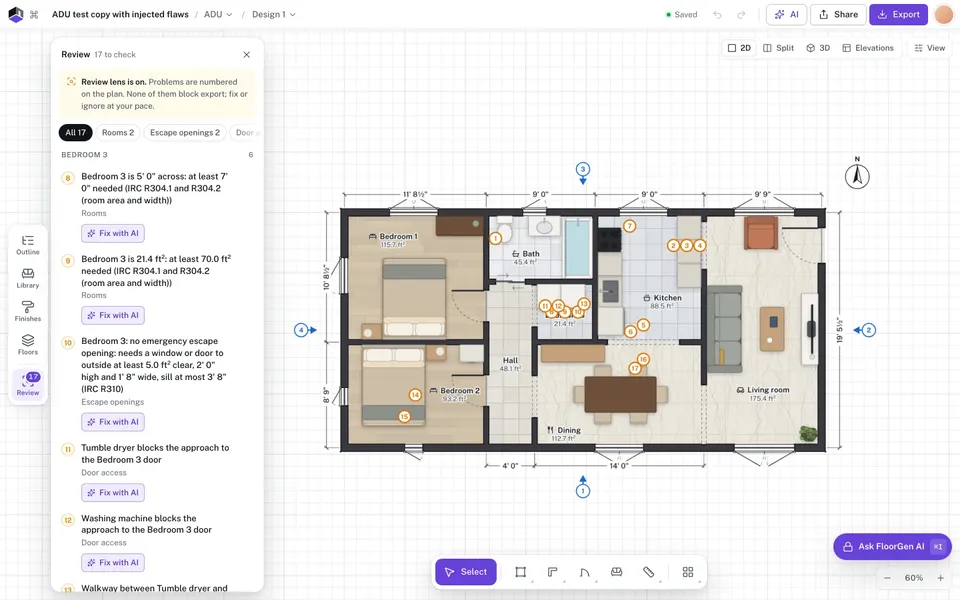This screenshot has width=960, height=600.
Task: Select the All 17 filter chip
Action: (75, 132)
